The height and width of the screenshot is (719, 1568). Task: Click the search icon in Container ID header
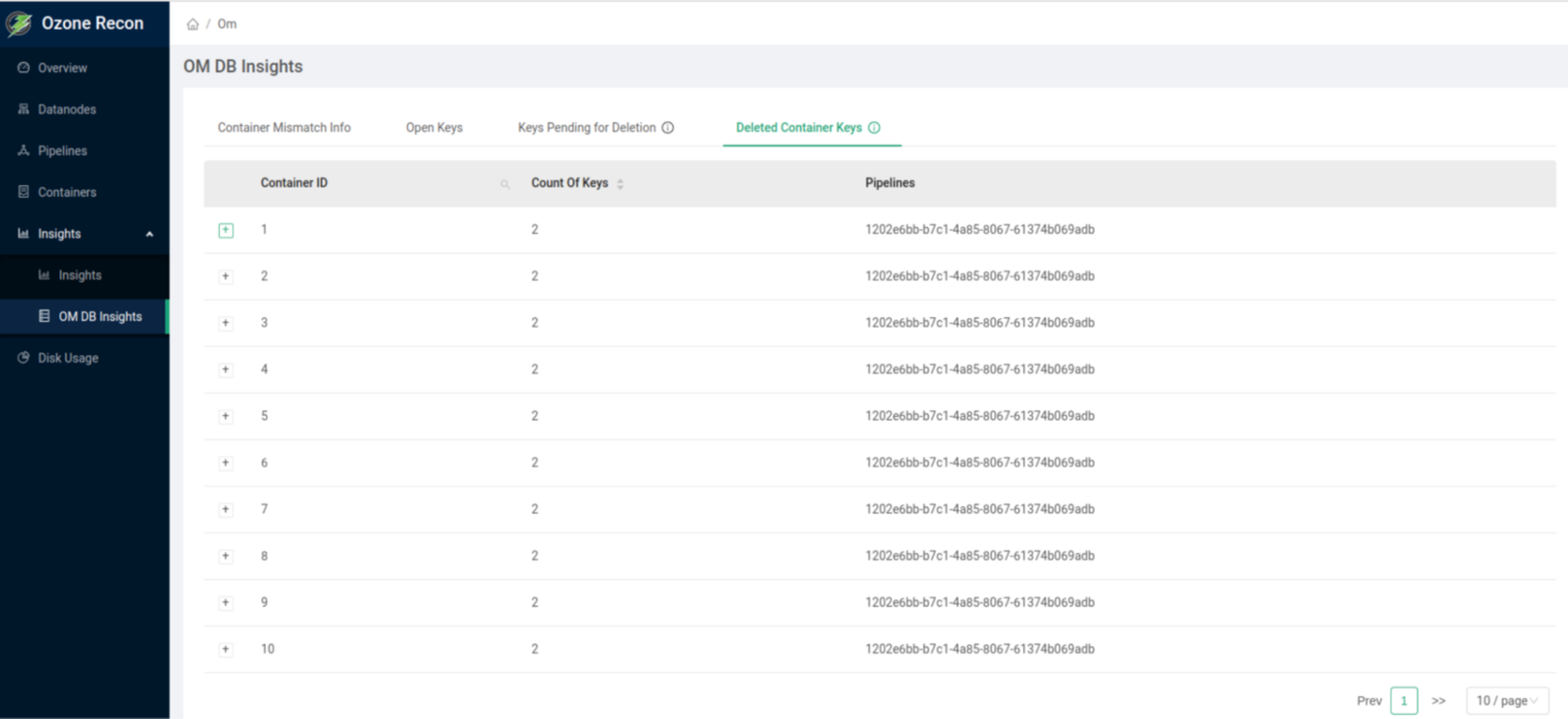coord(505,184)
